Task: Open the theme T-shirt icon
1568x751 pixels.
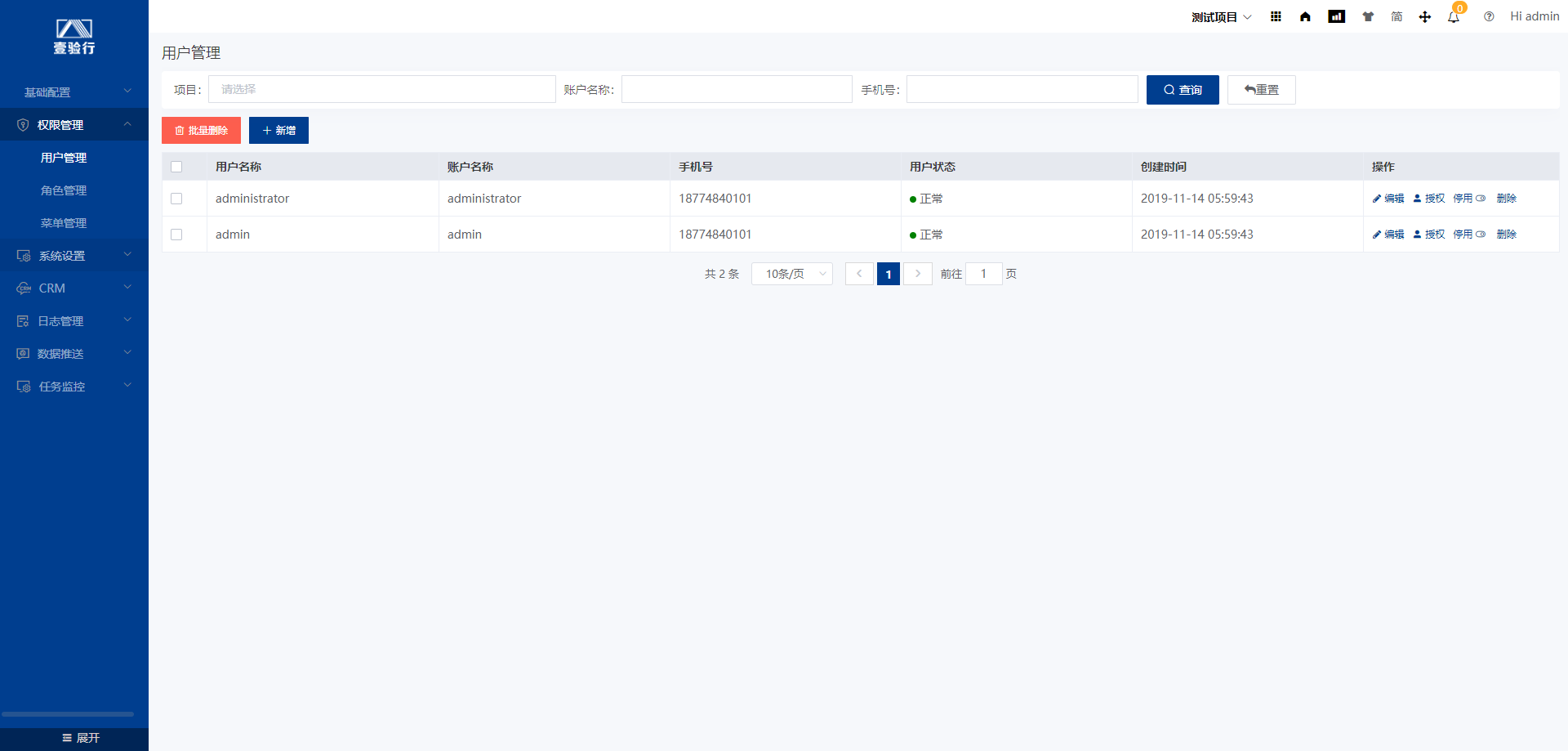Action: pyautogui.click(x=1368, y=16)
